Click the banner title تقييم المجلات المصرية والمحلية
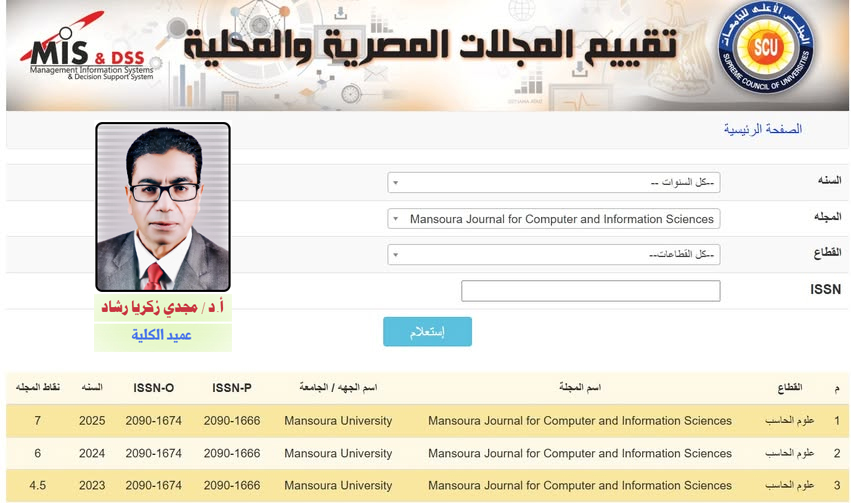 [x=430, y=46]
